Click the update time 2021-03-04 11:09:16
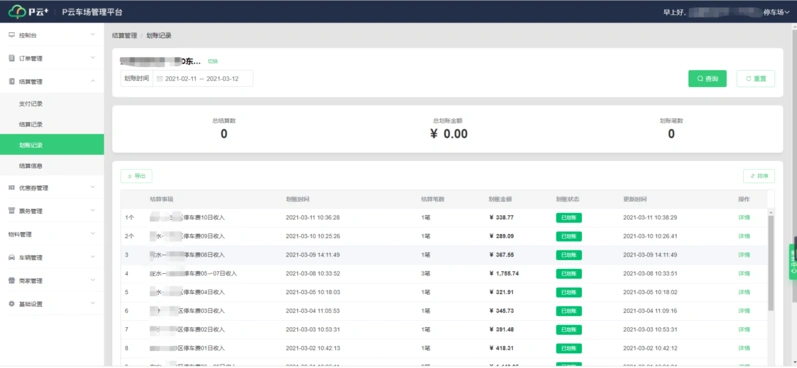 [650, 311]
